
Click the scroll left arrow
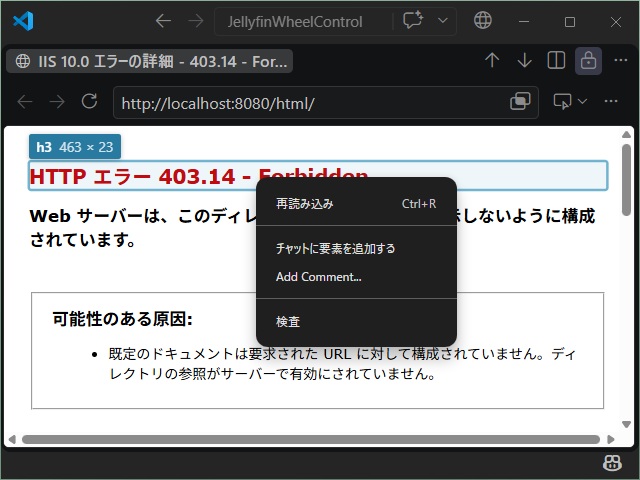pos(12,439)
